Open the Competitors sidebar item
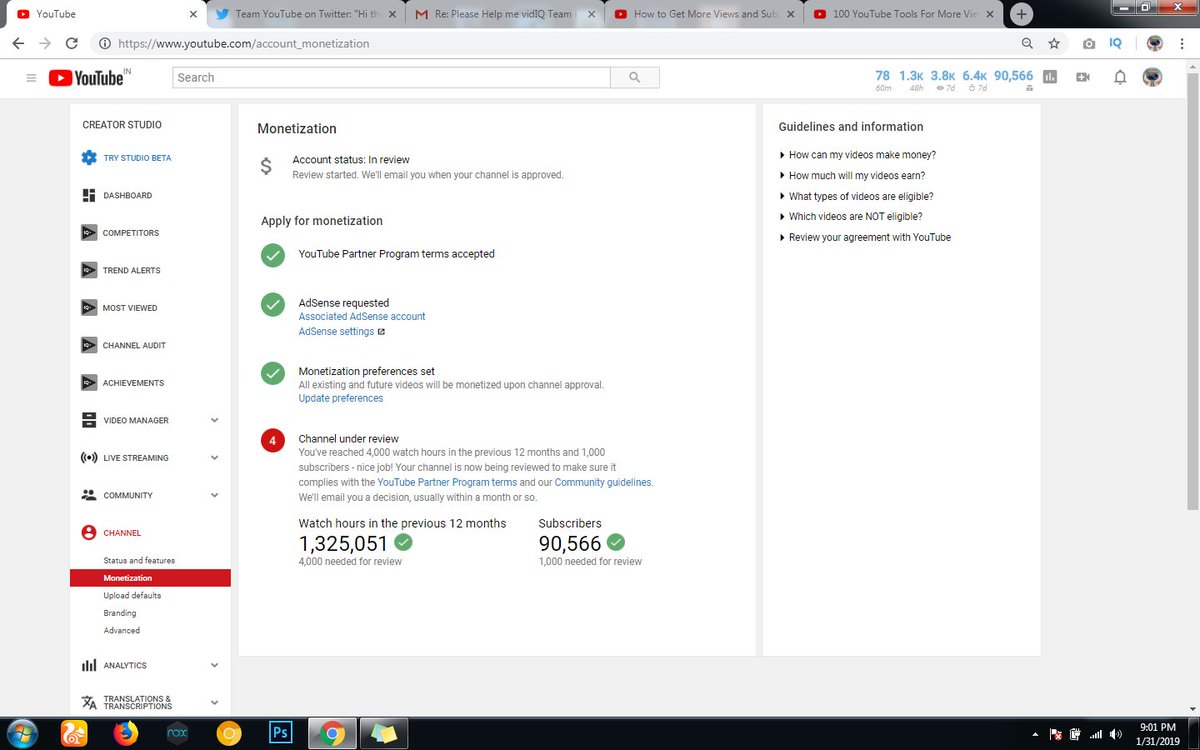The height and width of the screenshot is (750, 1200). click(x=120, y=233)
